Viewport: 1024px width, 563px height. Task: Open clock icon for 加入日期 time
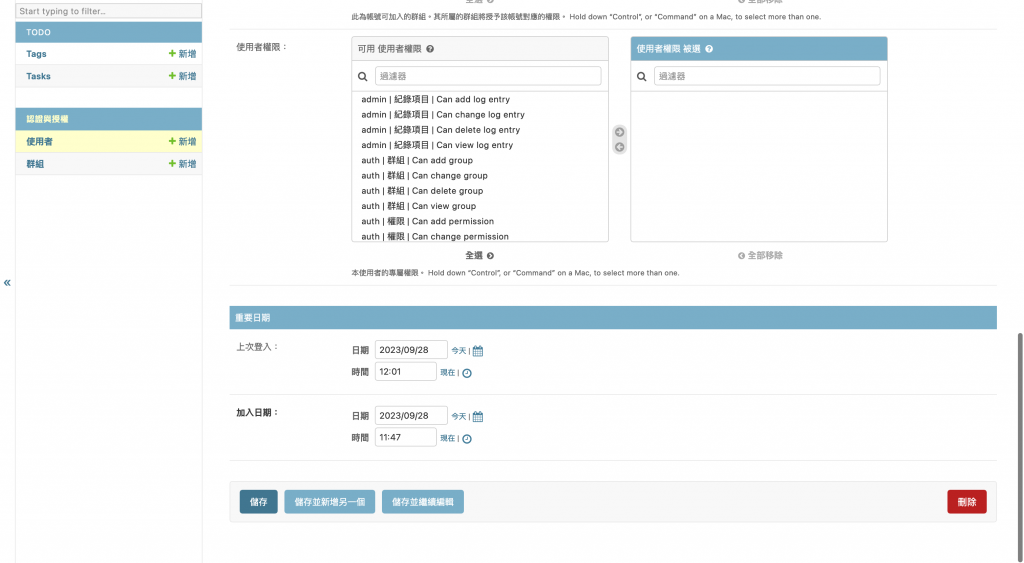point(467,438)
